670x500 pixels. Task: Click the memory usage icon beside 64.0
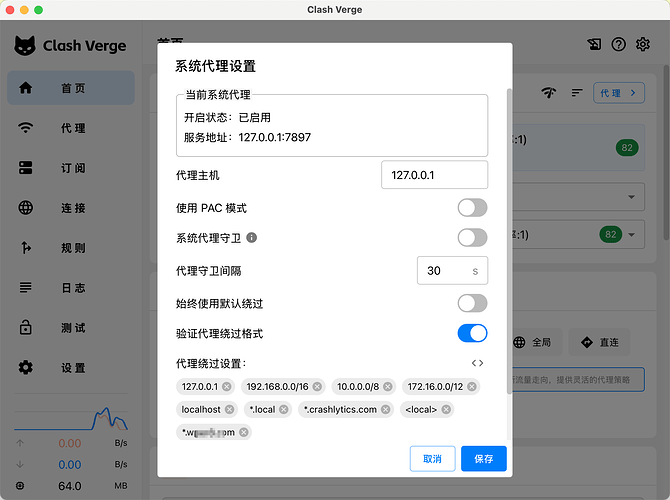click(x=20, y=485)
